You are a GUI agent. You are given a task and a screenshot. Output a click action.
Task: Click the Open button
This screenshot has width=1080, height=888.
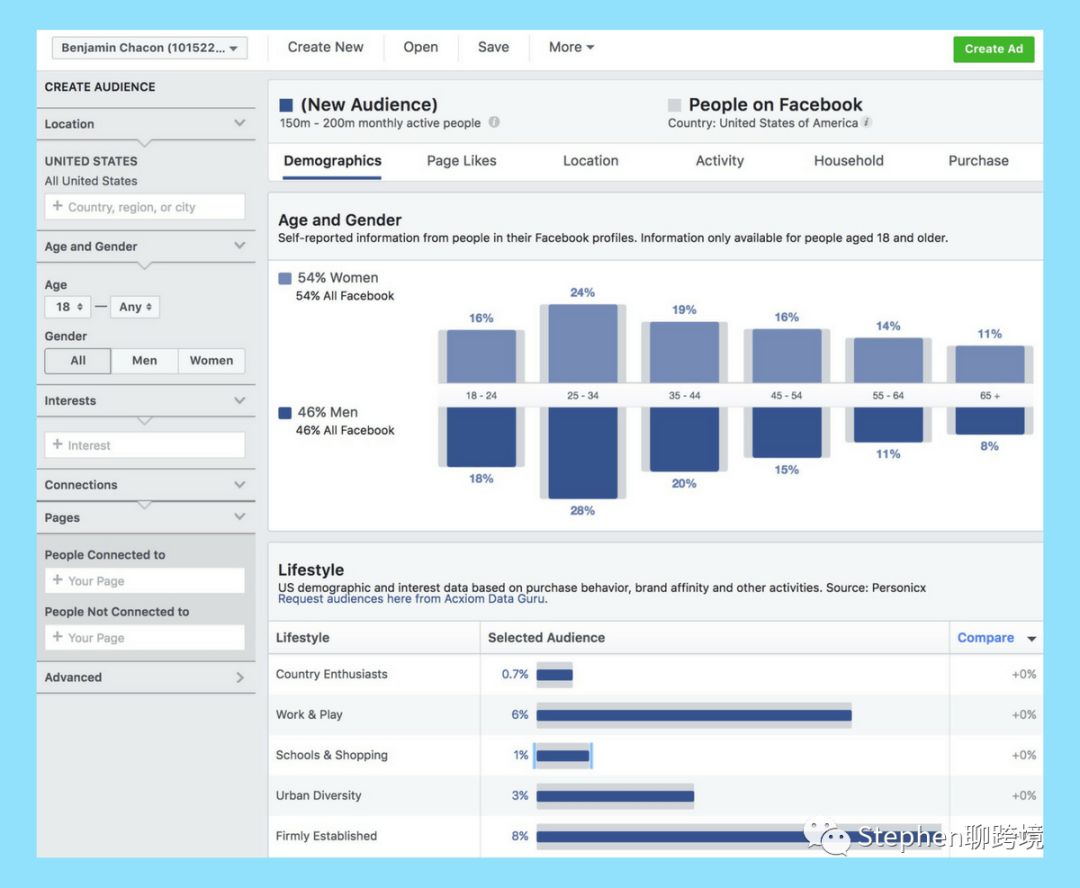point(420,47)
